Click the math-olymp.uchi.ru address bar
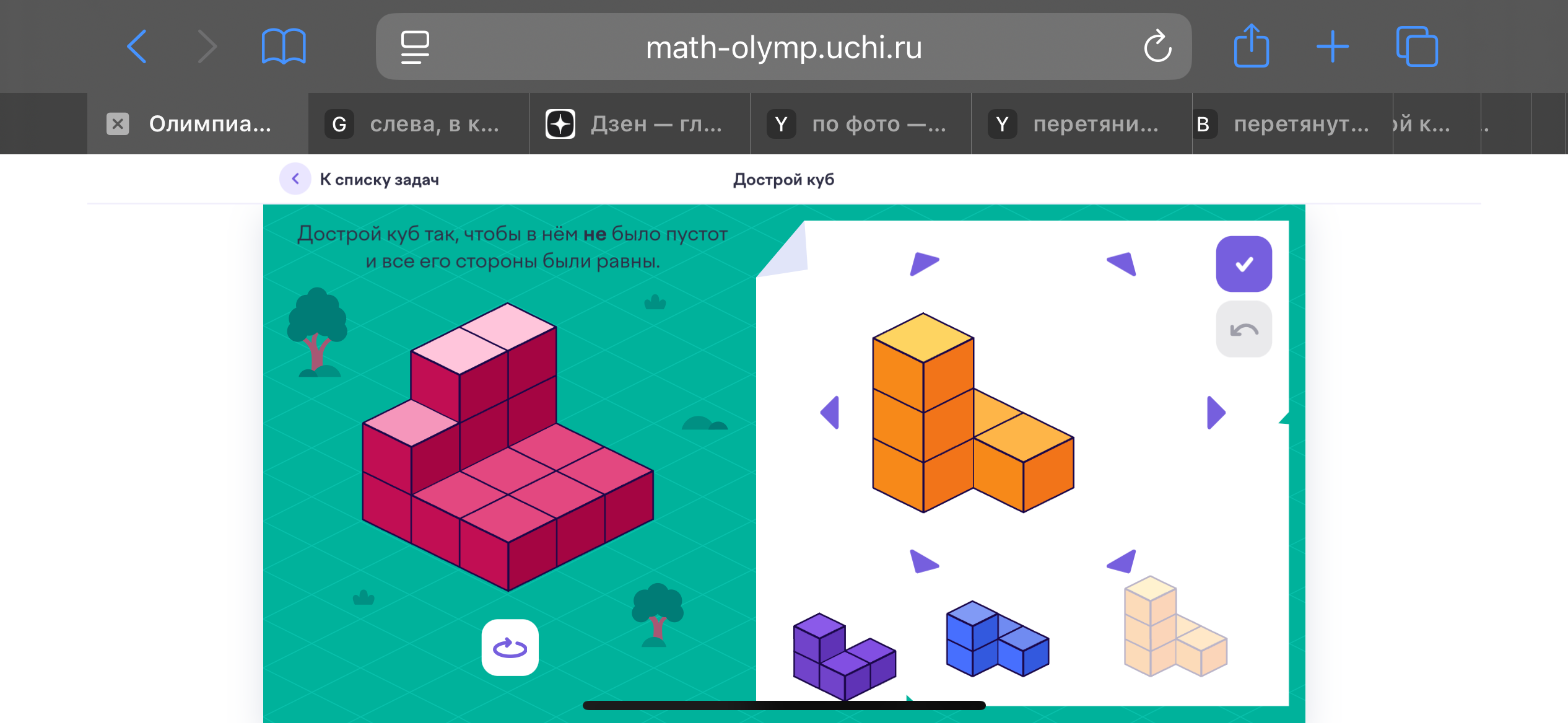1568x725 pixels. pyautogui.click(x=783, y=47)
